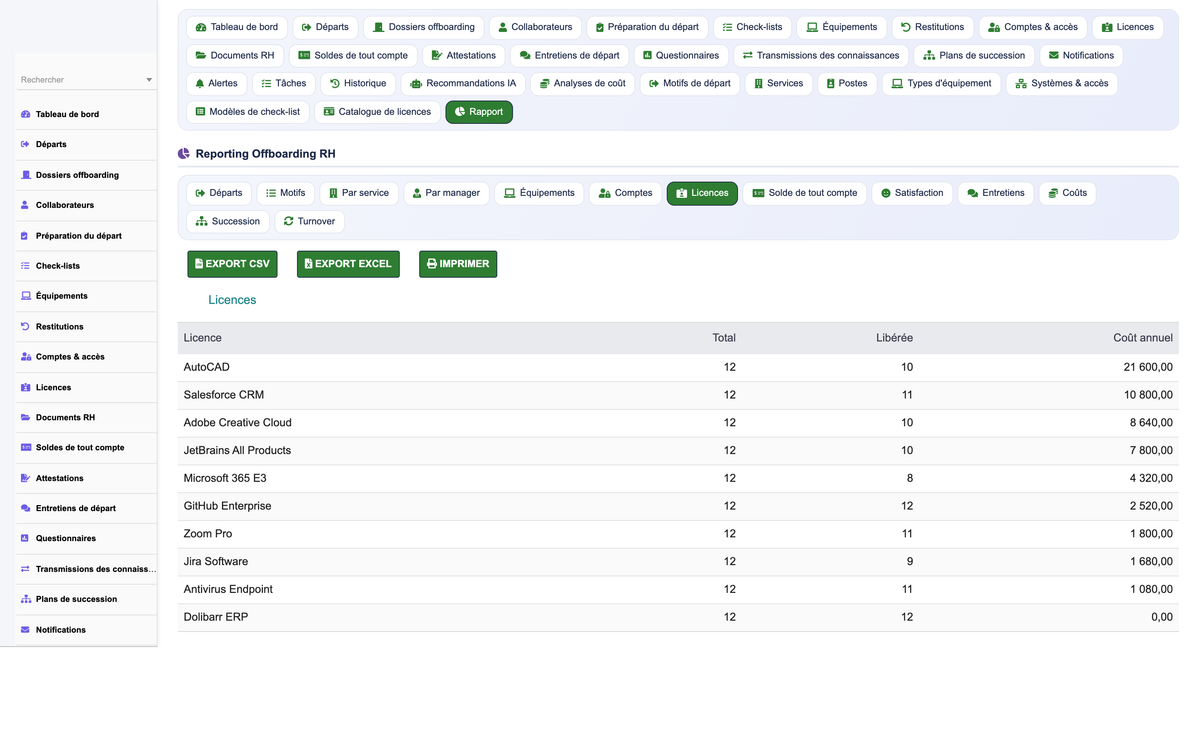Click the Dossiers offboarding sidebar icon

click(26, 175)
